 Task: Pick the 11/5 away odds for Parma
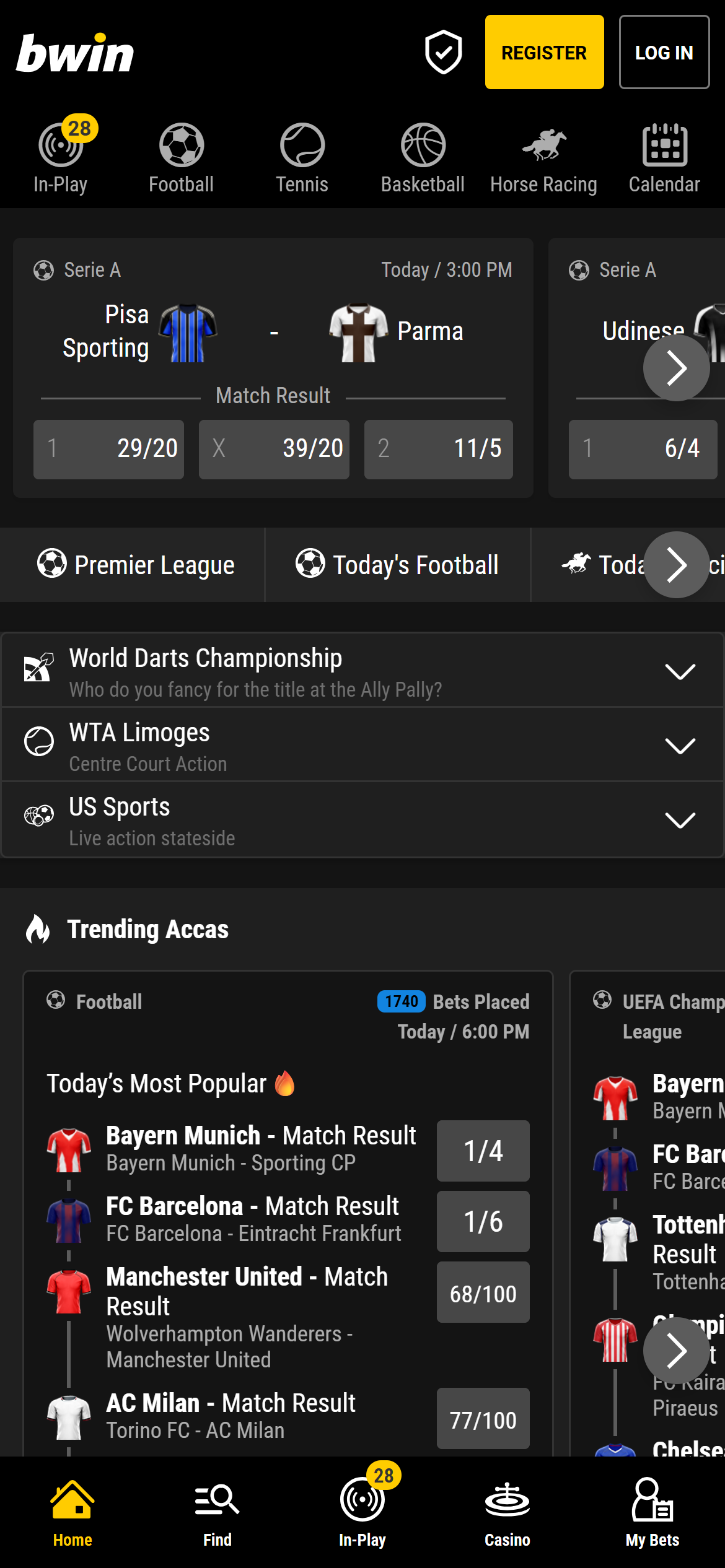point(438,450)
